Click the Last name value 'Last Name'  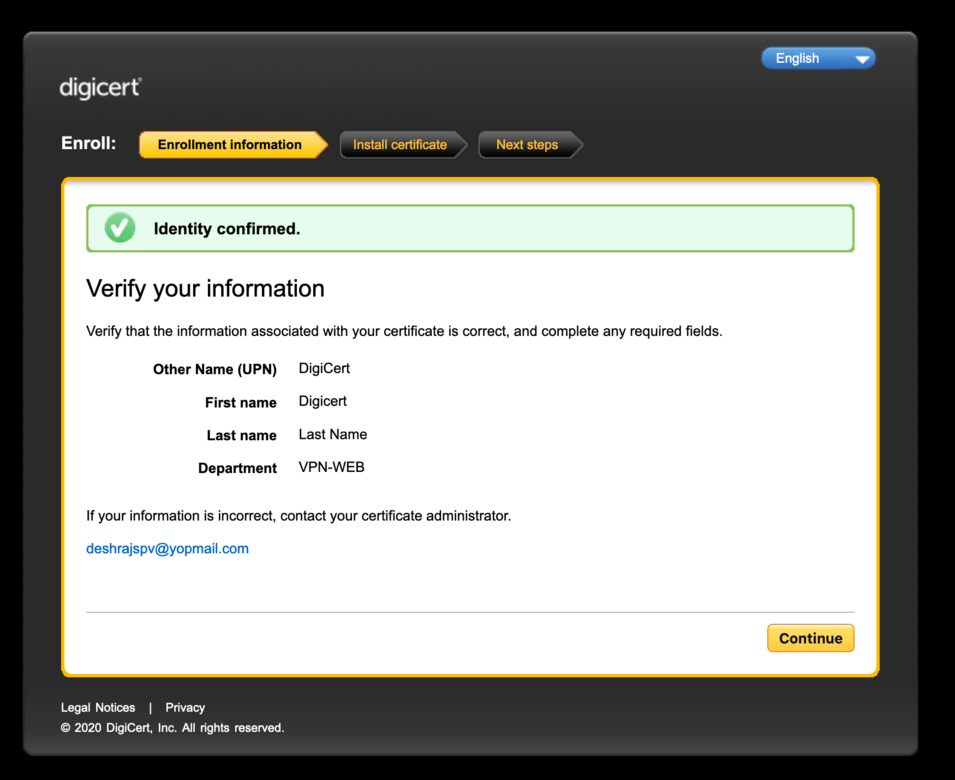point(333,434)
